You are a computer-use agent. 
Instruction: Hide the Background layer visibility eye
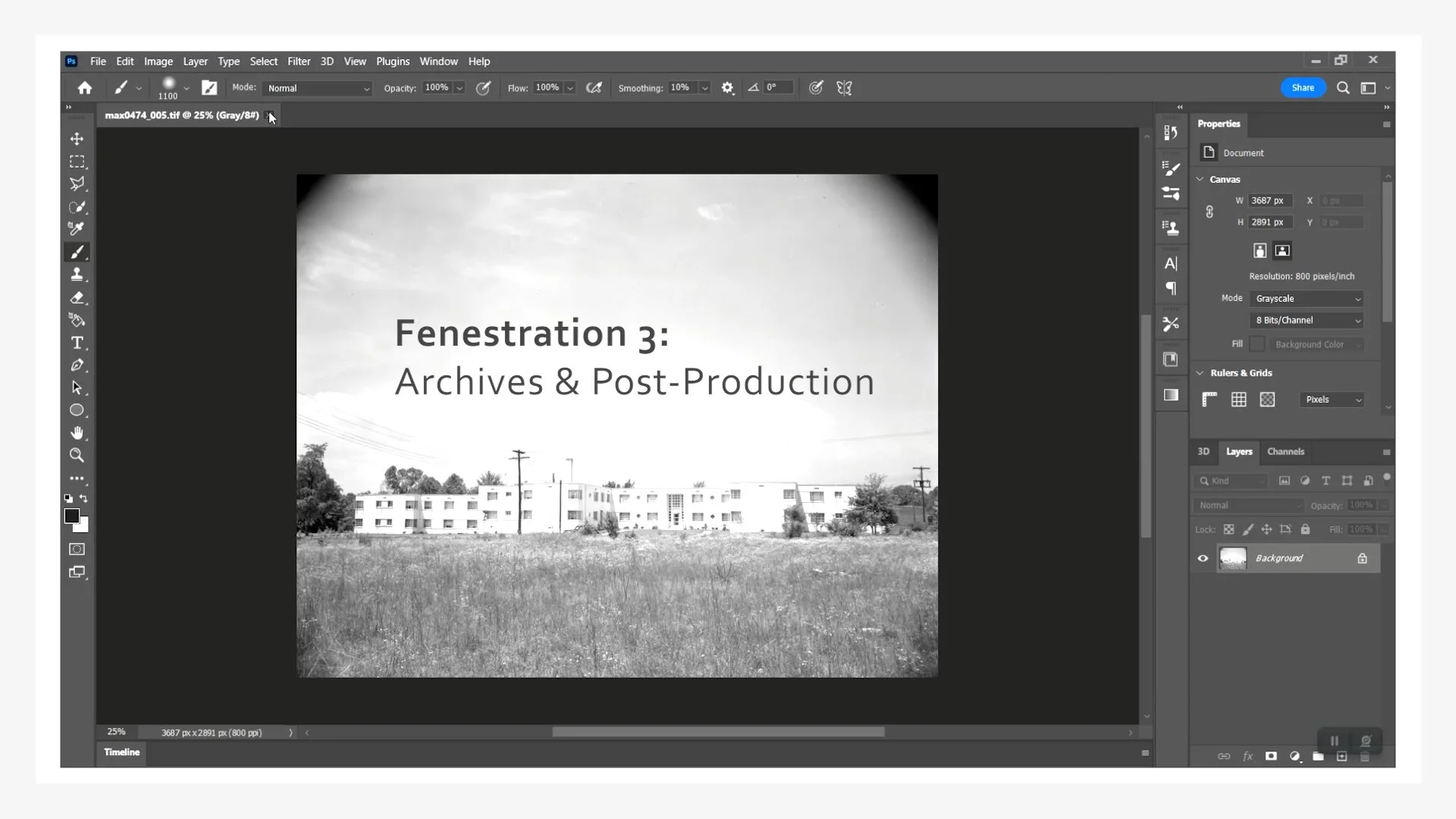coord(1203,559)
